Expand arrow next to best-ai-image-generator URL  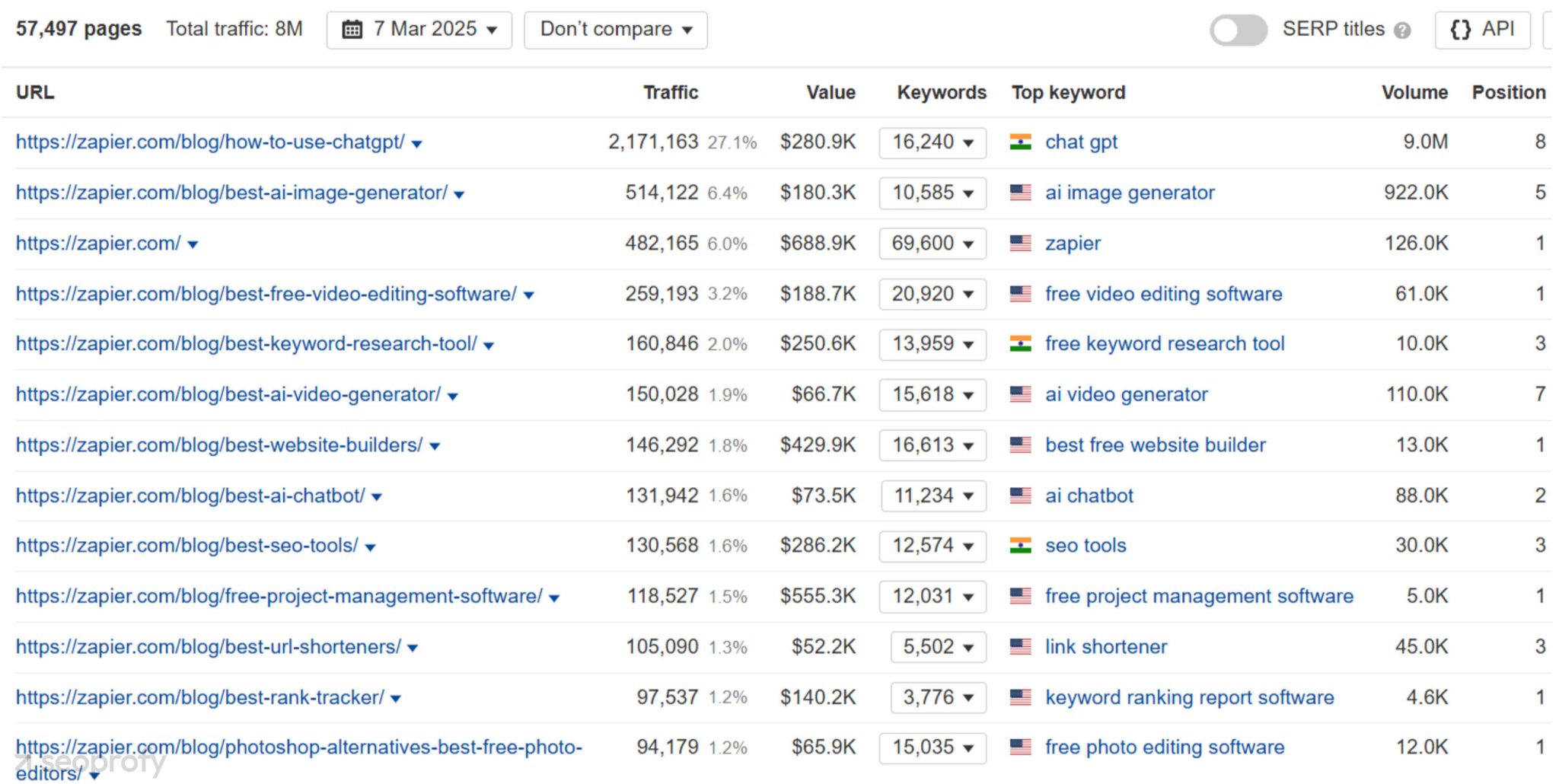click(459, 195)
